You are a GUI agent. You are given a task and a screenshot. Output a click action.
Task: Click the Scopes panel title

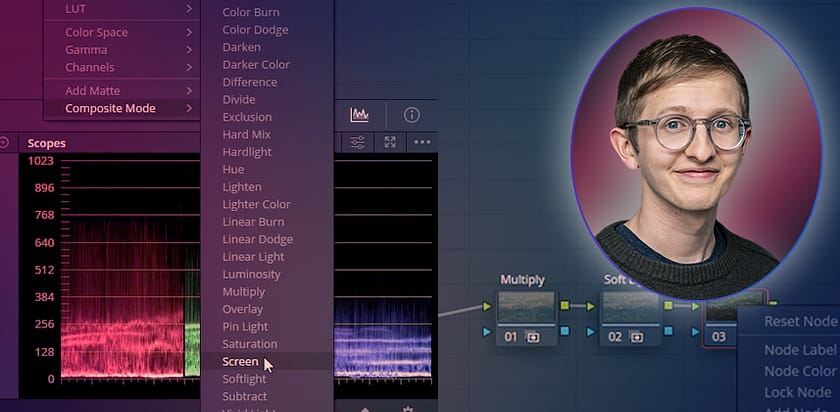tap(47, 143)
